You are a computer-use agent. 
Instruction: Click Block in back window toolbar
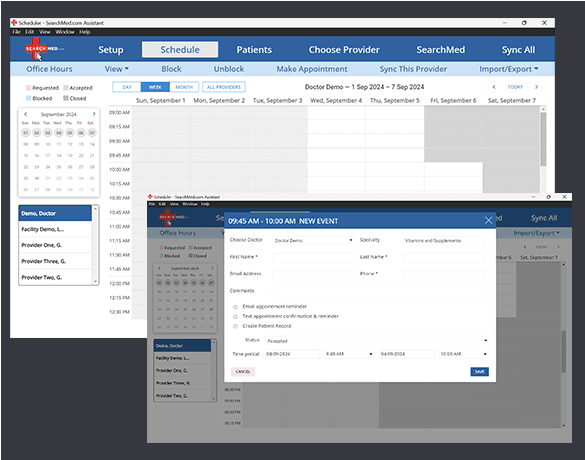pyautogui.click(x=172, y=69)
